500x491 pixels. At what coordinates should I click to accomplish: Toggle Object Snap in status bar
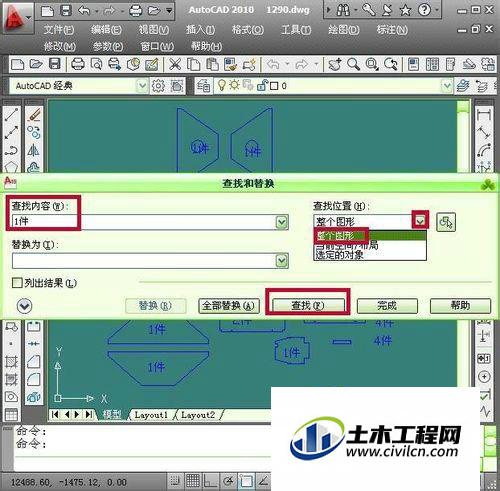246,481
